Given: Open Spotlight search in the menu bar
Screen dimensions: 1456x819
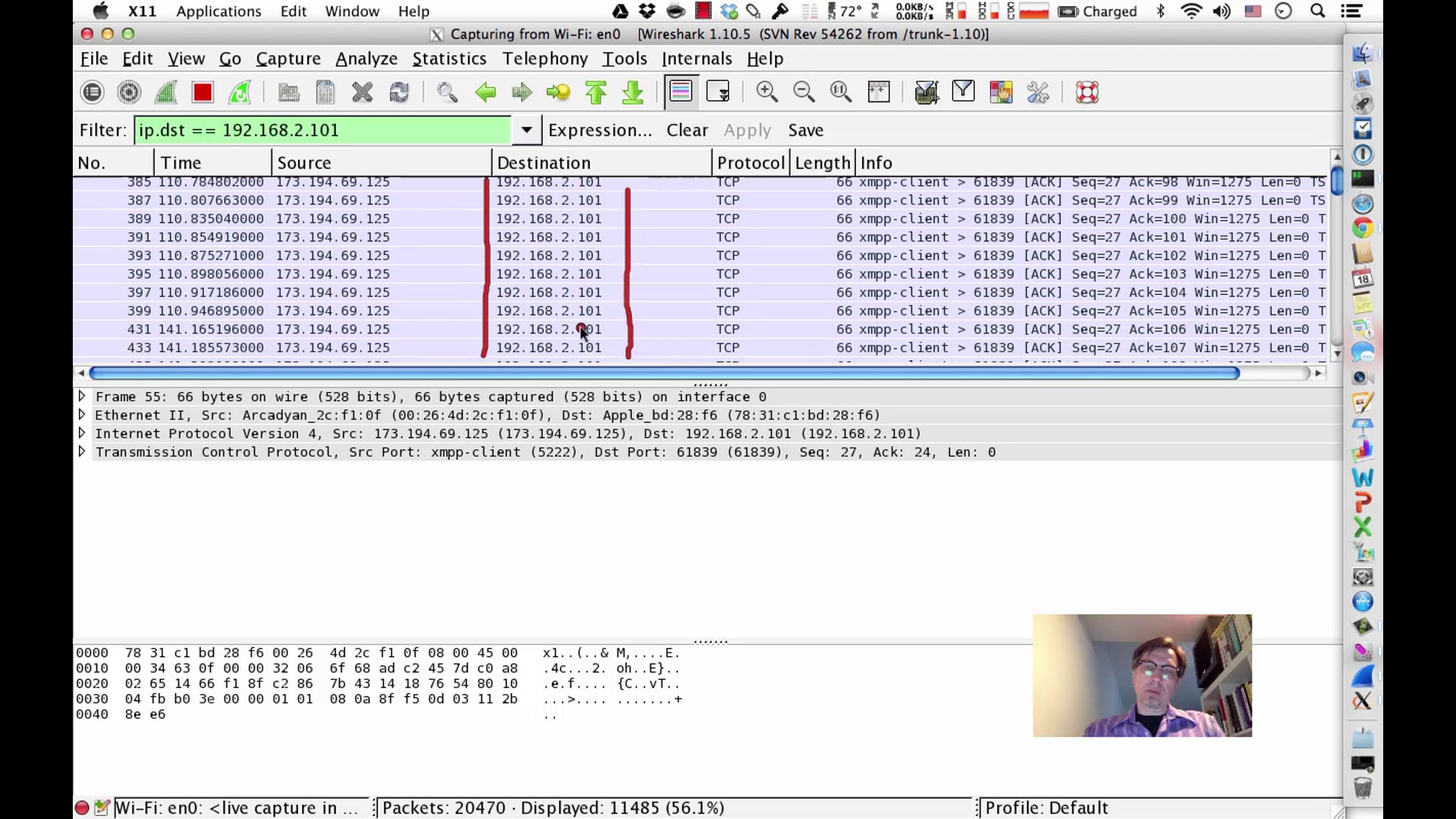Looking at the screenshot, I should [1318, 11].
